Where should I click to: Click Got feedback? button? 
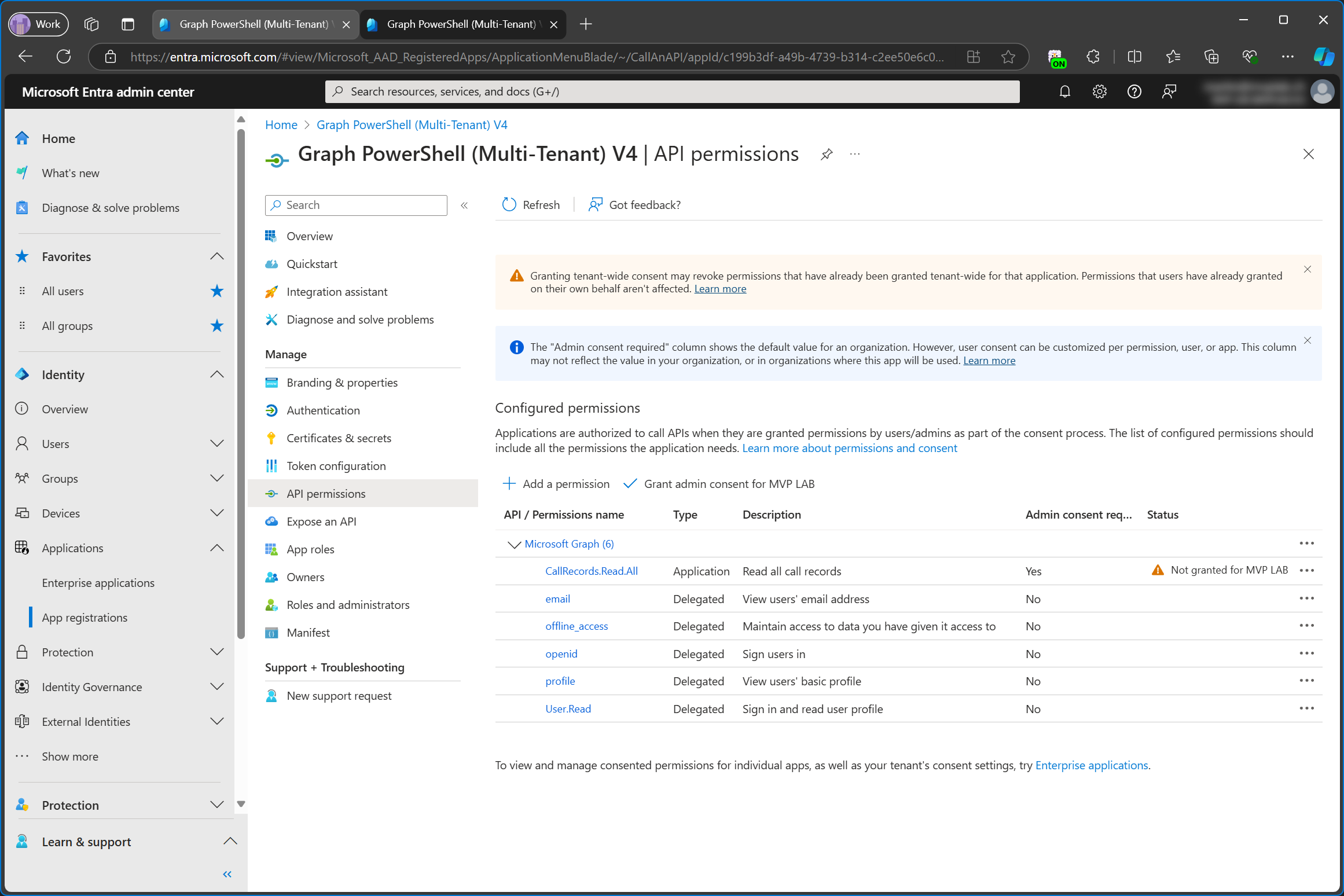pos(634,205)
